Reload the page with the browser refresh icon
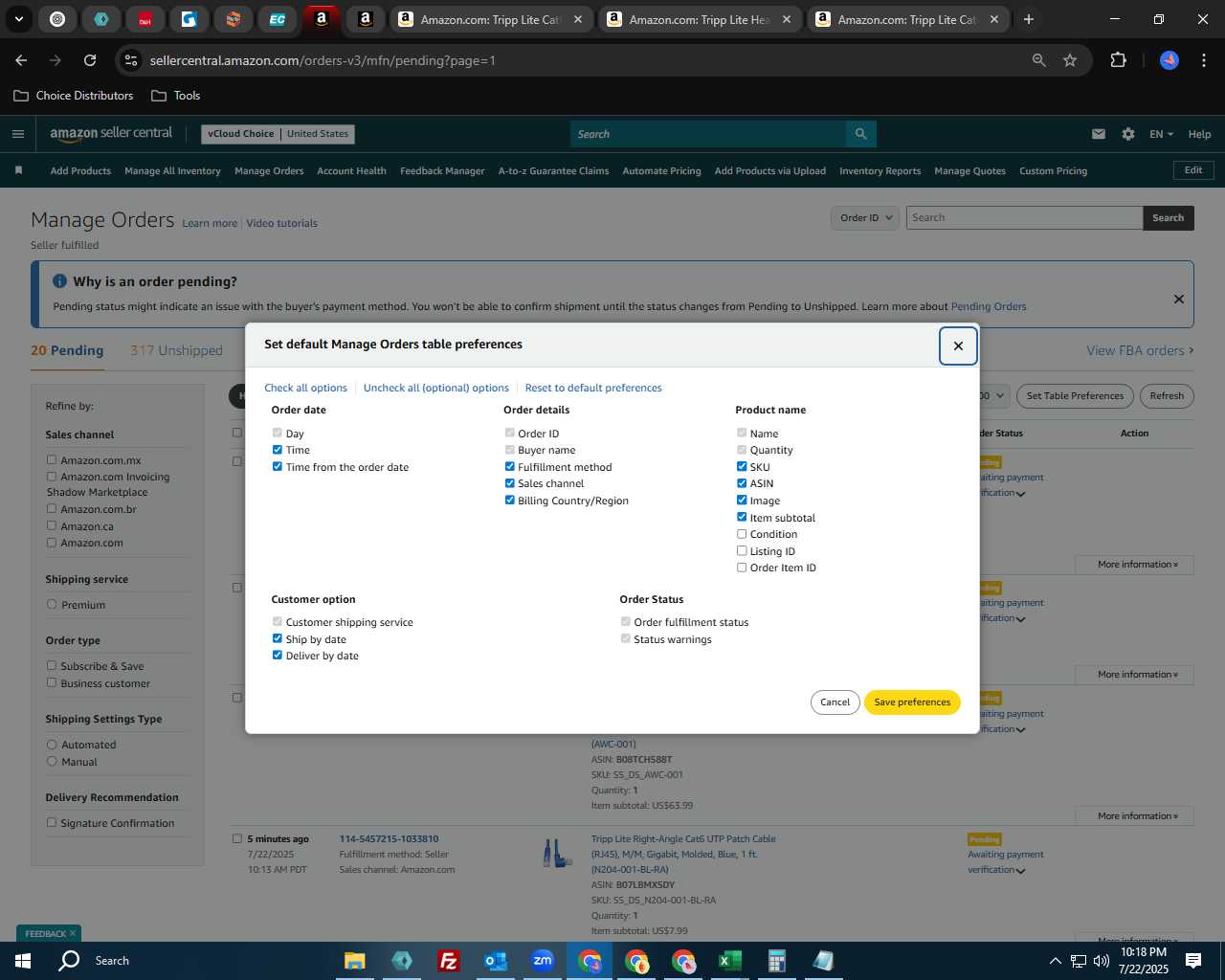 pyautogui.click(x=90, y=60)
